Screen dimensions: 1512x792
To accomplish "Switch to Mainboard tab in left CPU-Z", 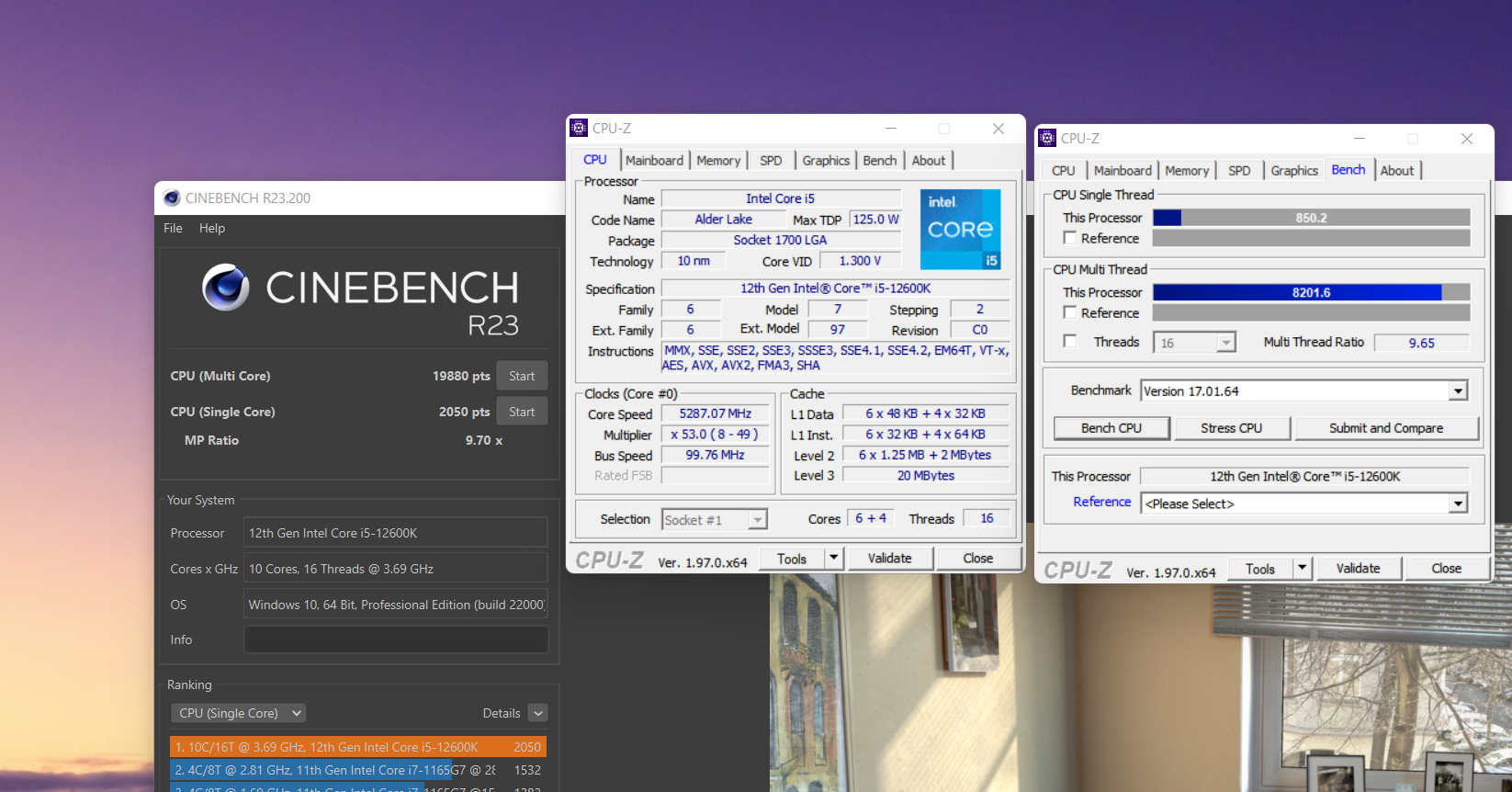I will (x=654, y=160).
